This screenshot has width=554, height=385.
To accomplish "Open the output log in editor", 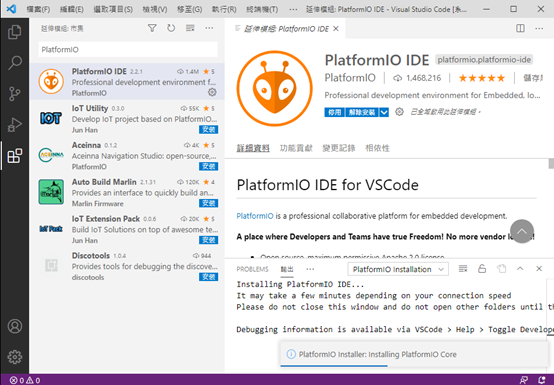I will 501,269.
